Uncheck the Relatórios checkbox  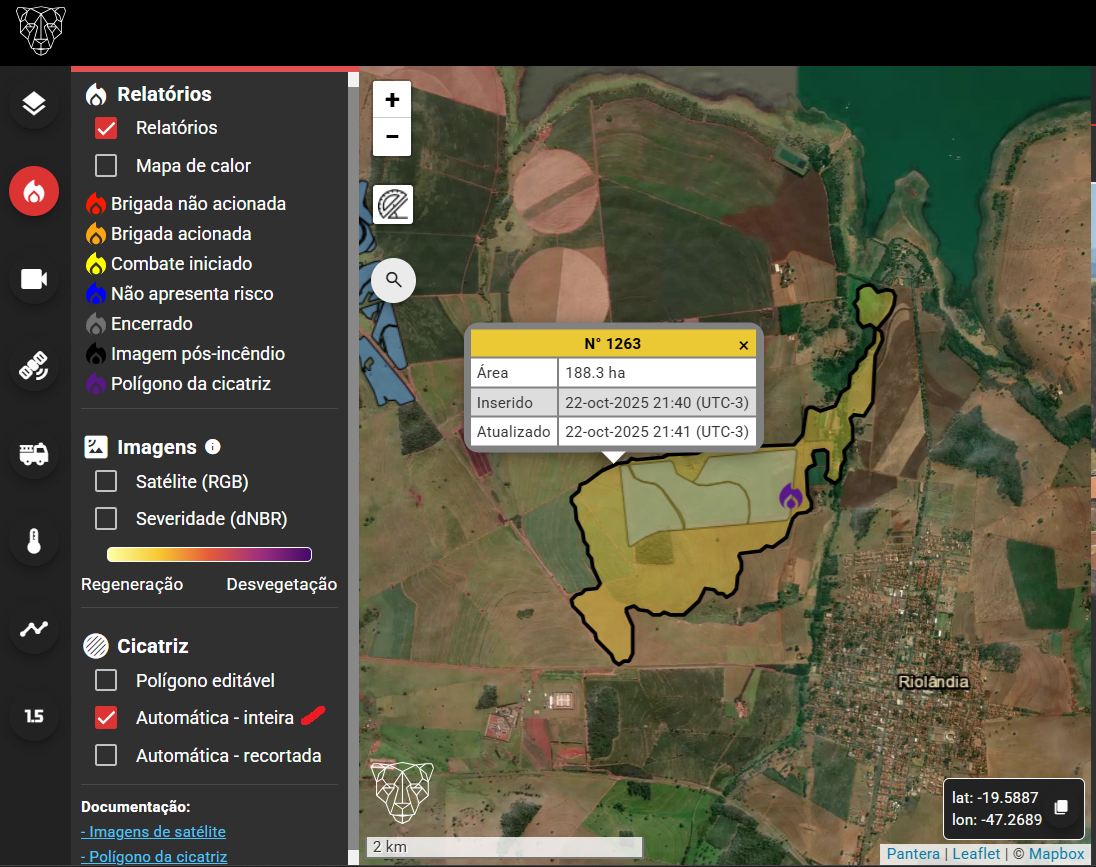(106, 128)
